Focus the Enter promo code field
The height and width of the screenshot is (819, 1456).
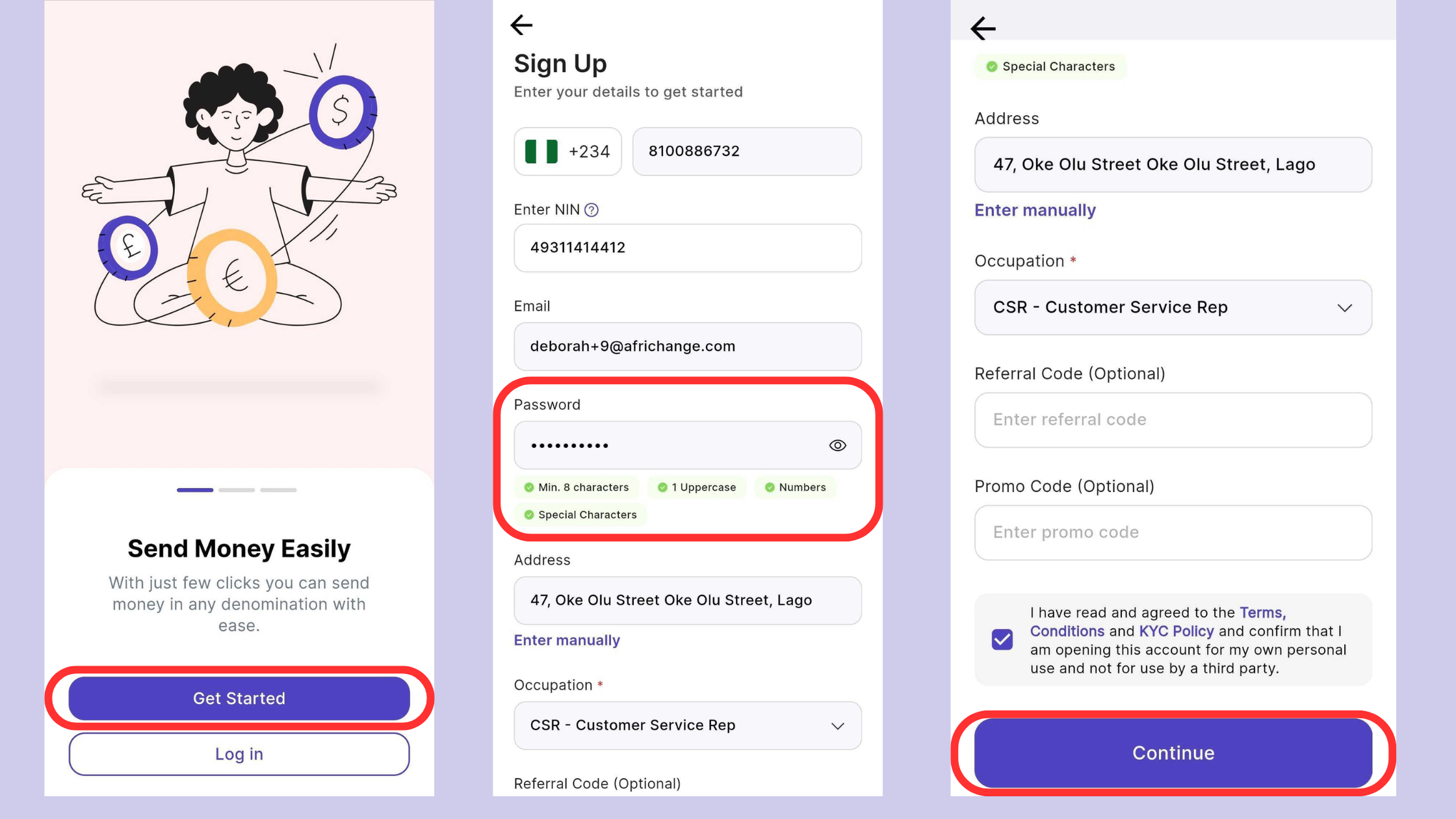pyautogui.click(x=1173, y=532)
